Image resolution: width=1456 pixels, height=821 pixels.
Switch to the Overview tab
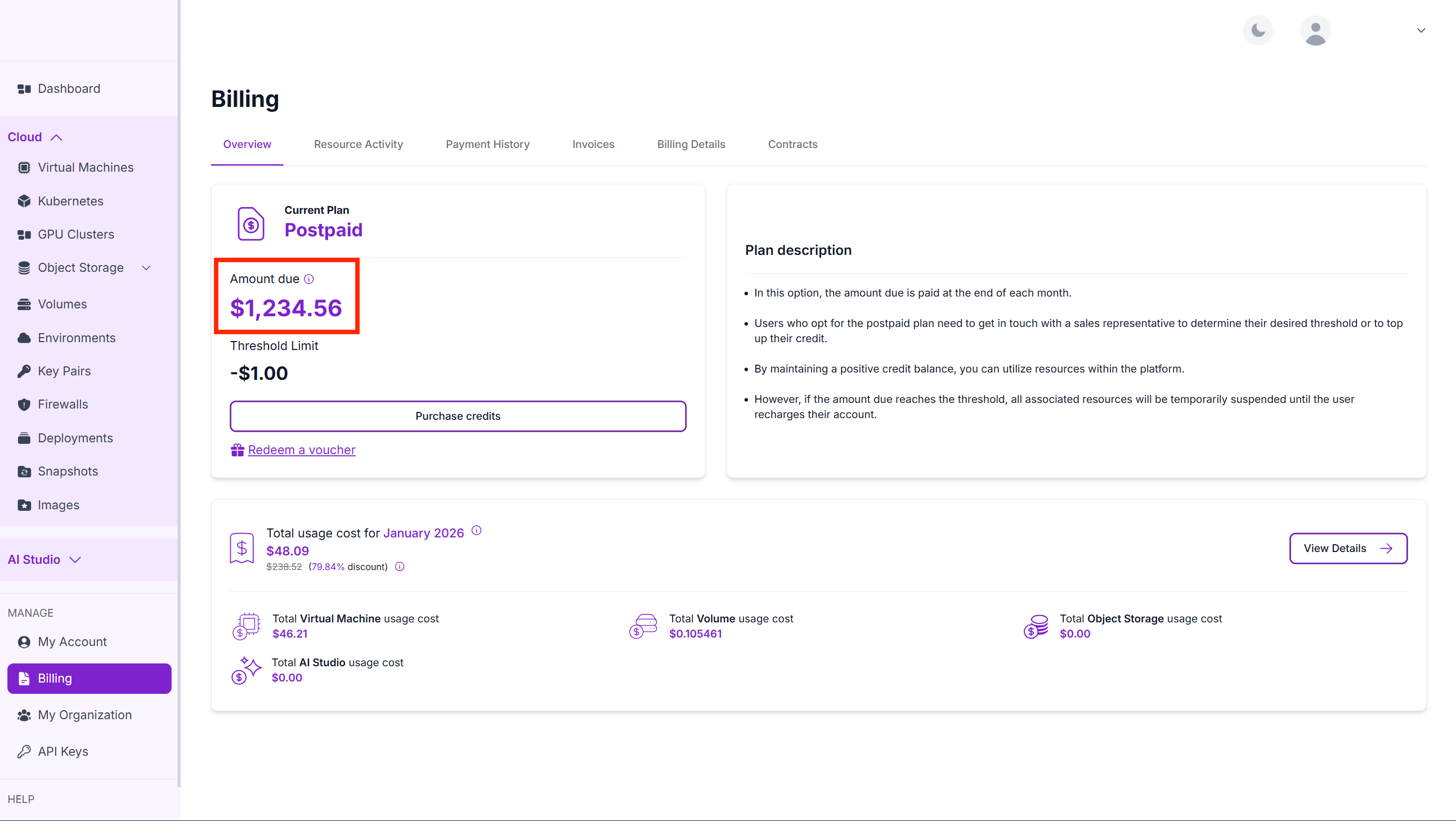click(x=247, y=145)
